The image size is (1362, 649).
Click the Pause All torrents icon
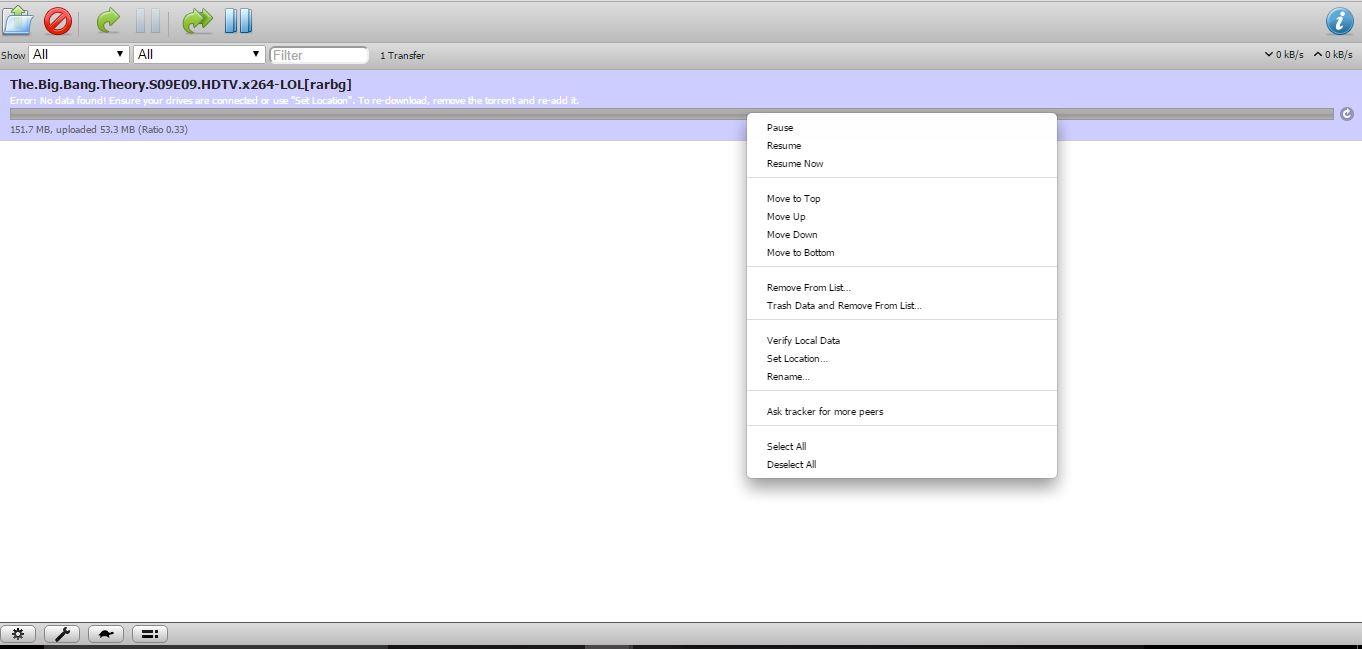coord(238,20)
